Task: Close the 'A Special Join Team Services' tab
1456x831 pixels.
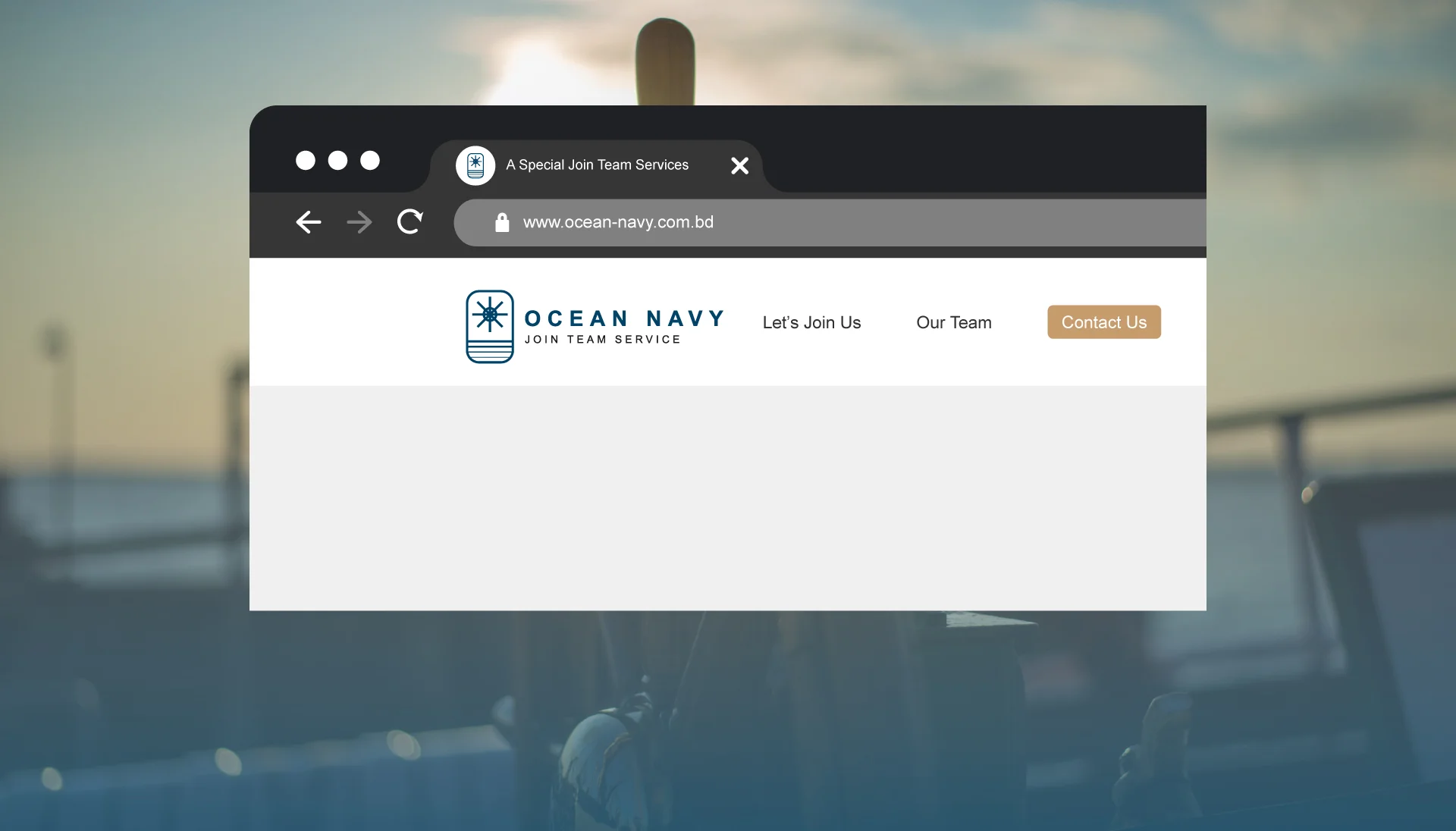Action: click(x=739, y=165)
